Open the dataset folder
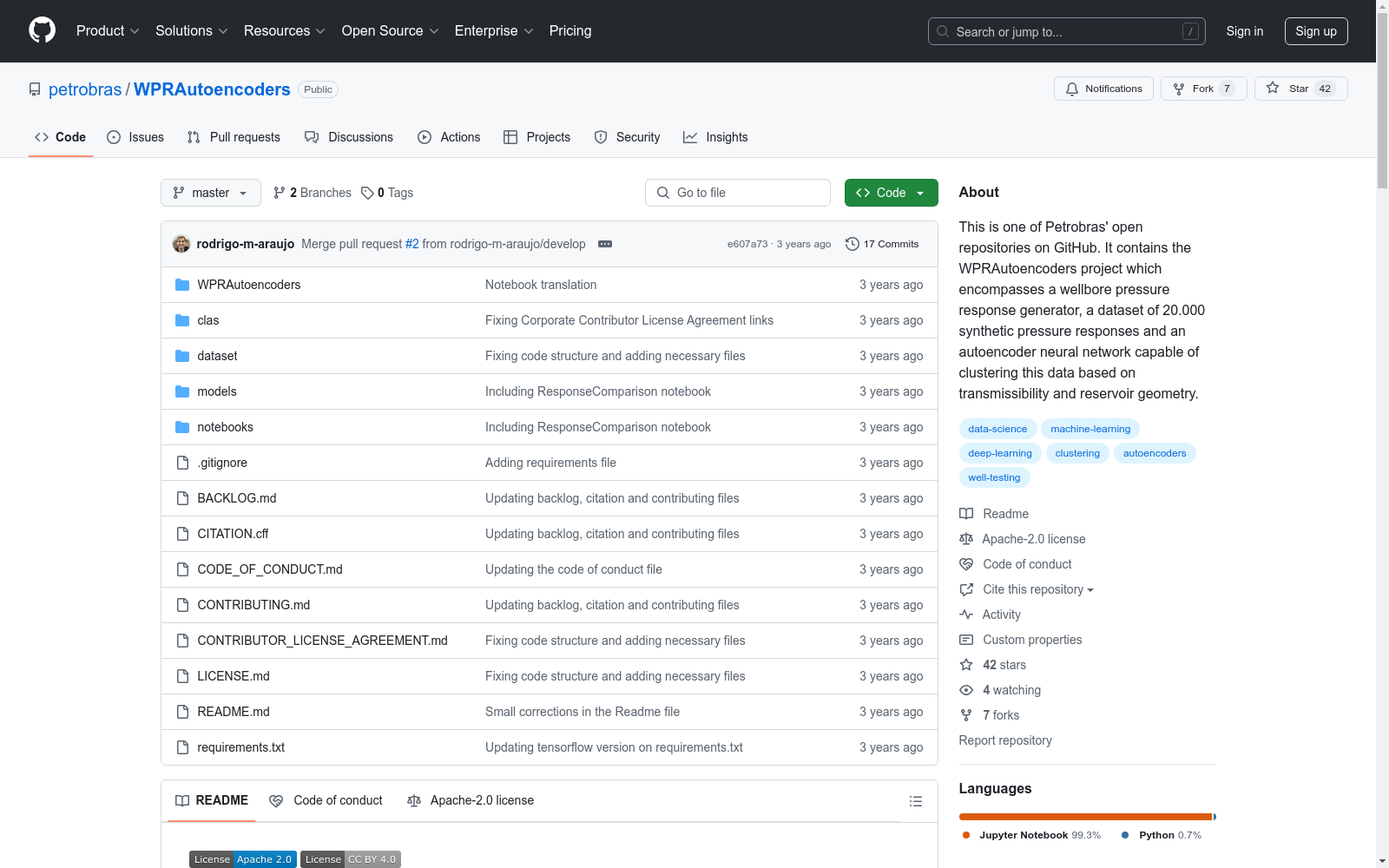The height and width of the screenshot is (868, 1389). pyautogui.click(x=217, y=356)
